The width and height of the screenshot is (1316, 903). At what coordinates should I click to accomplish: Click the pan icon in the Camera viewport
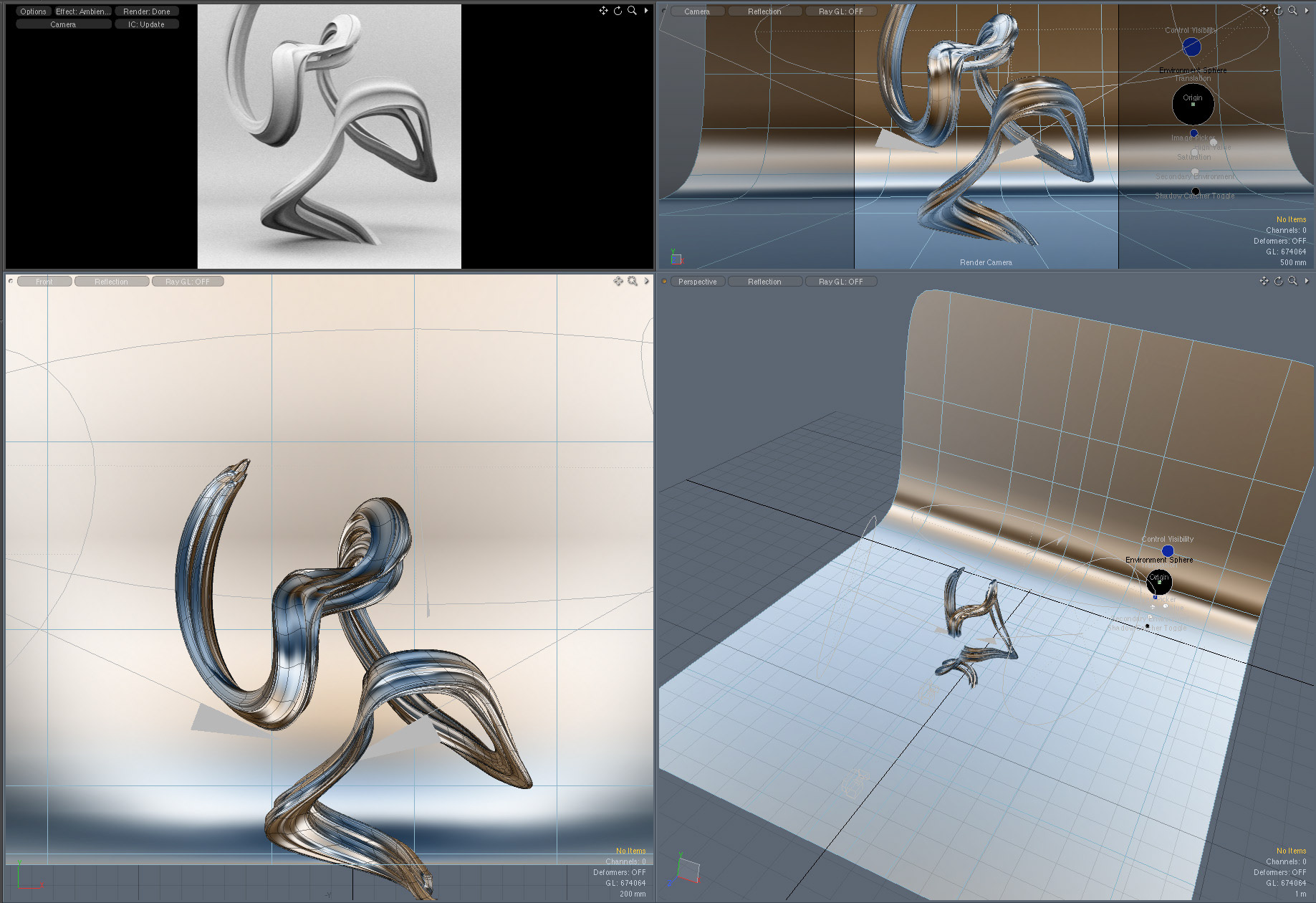coord(1264,11)
